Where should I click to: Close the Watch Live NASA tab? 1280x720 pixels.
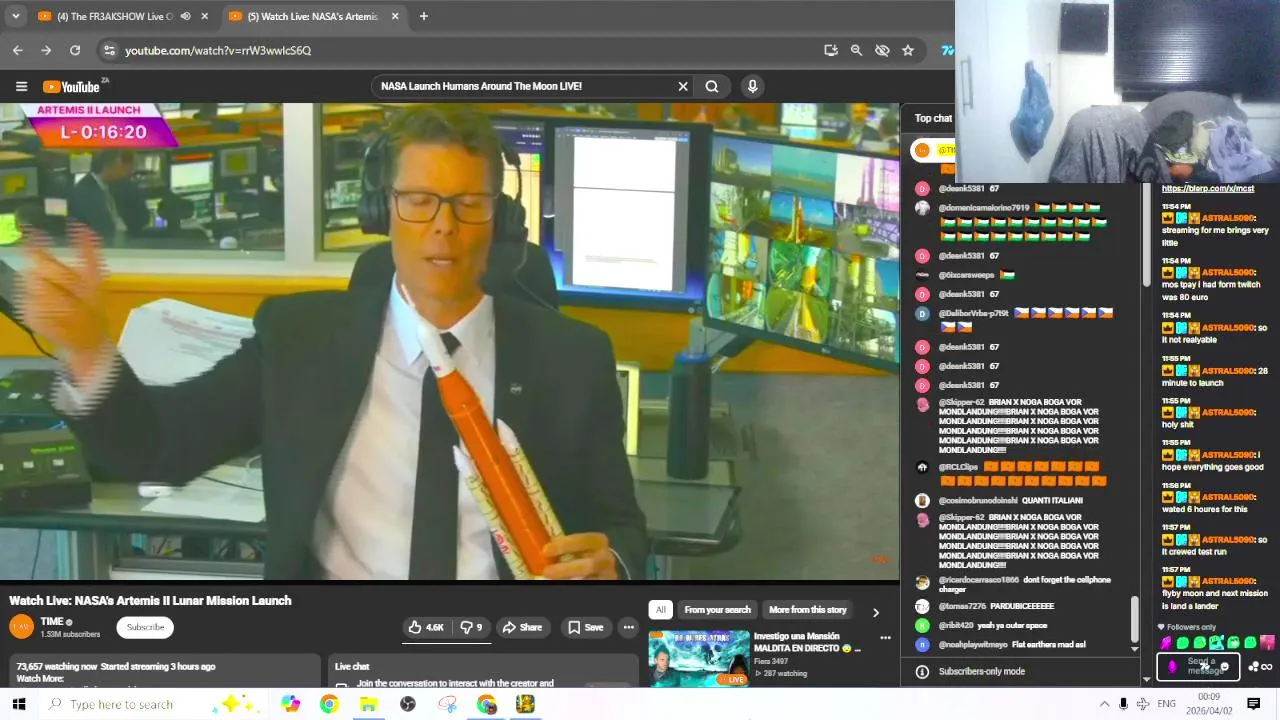[395, 16]
